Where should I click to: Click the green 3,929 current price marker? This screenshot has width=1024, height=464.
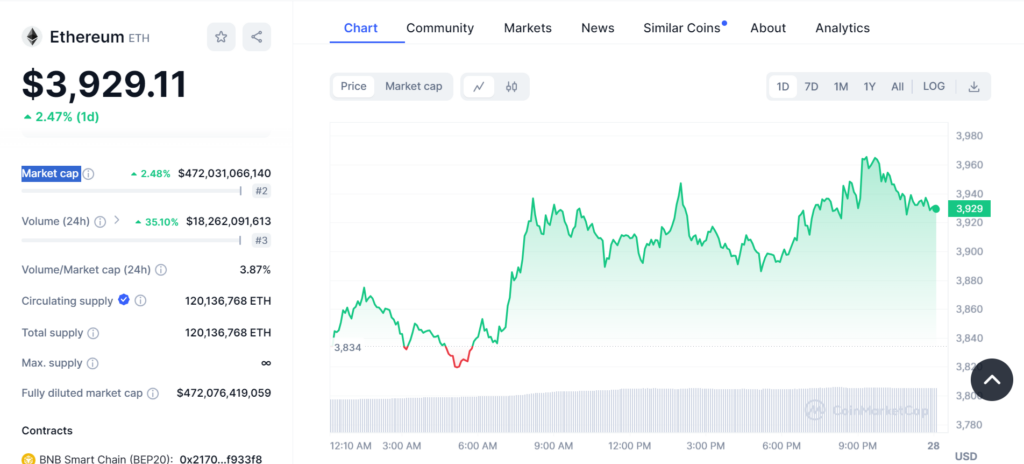coord(968,209)
